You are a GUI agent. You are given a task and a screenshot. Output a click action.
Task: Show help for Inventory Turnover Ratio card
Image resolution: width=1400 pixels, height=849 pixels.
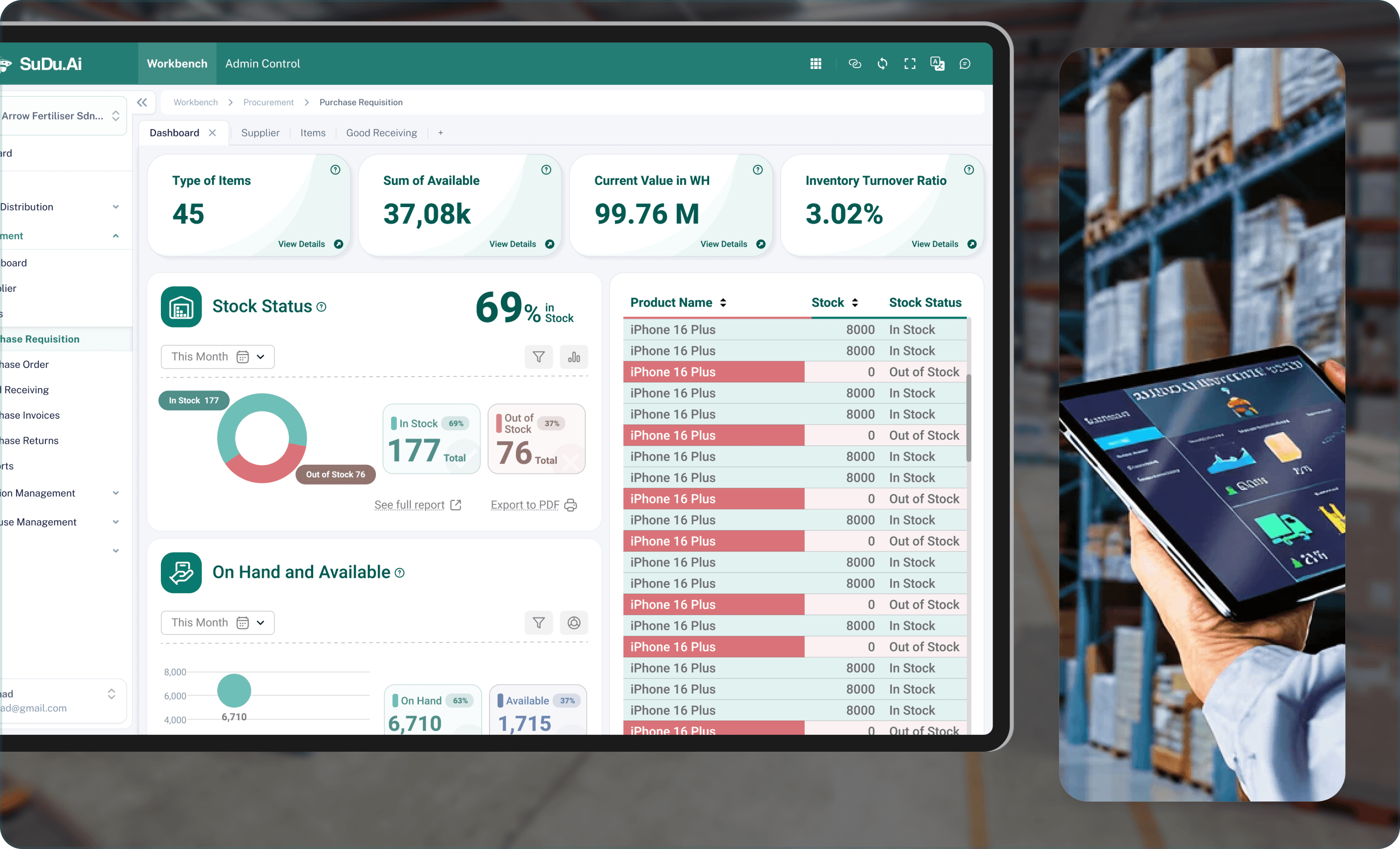click(969, 169)
